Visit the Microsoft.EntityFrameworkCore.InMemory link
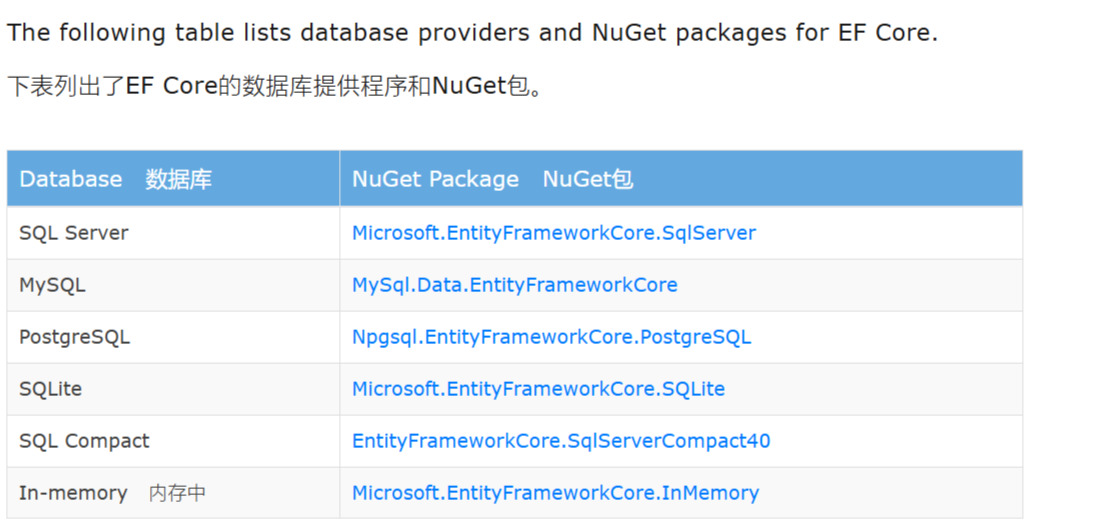Image resolution: width=1104 pixels, height=529 pixels. 556,493
